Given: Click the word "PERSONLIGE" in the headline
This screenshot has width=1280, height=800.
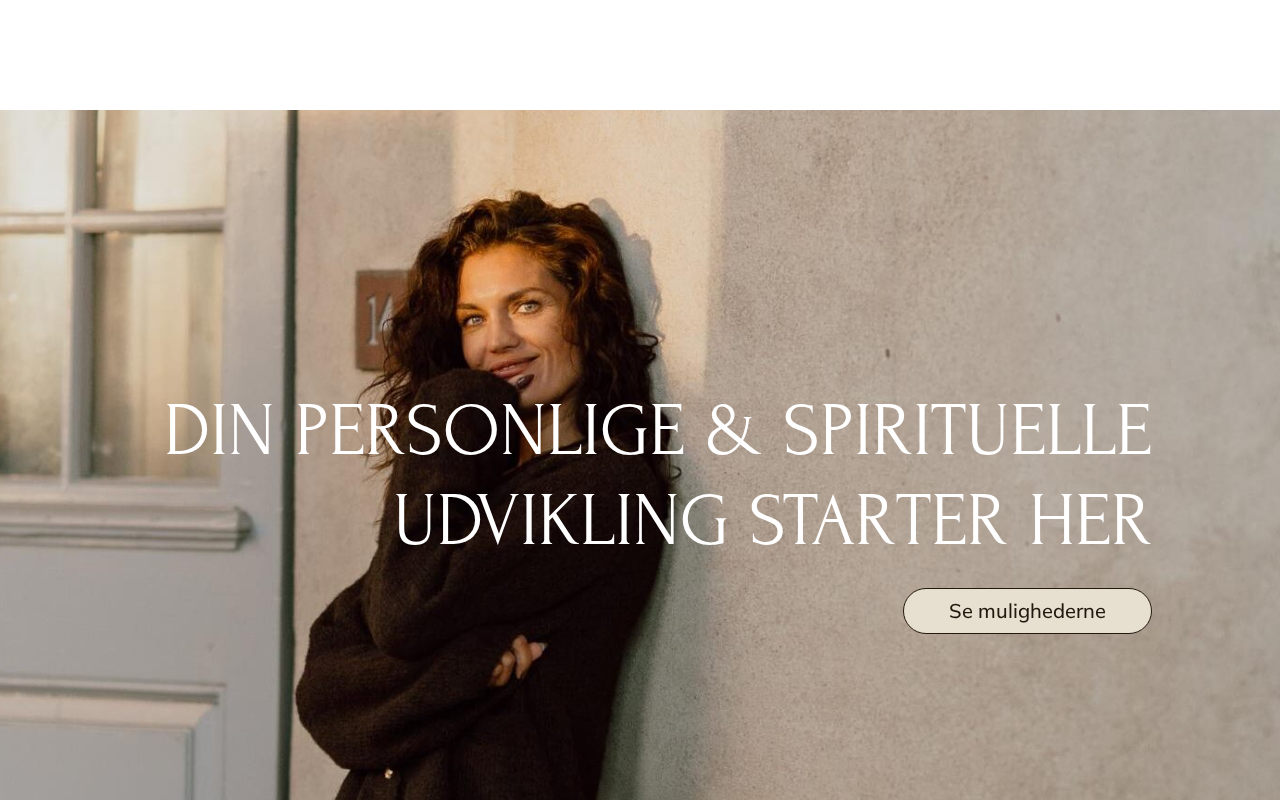Looking at the screenshot, I should coord(490,431).
